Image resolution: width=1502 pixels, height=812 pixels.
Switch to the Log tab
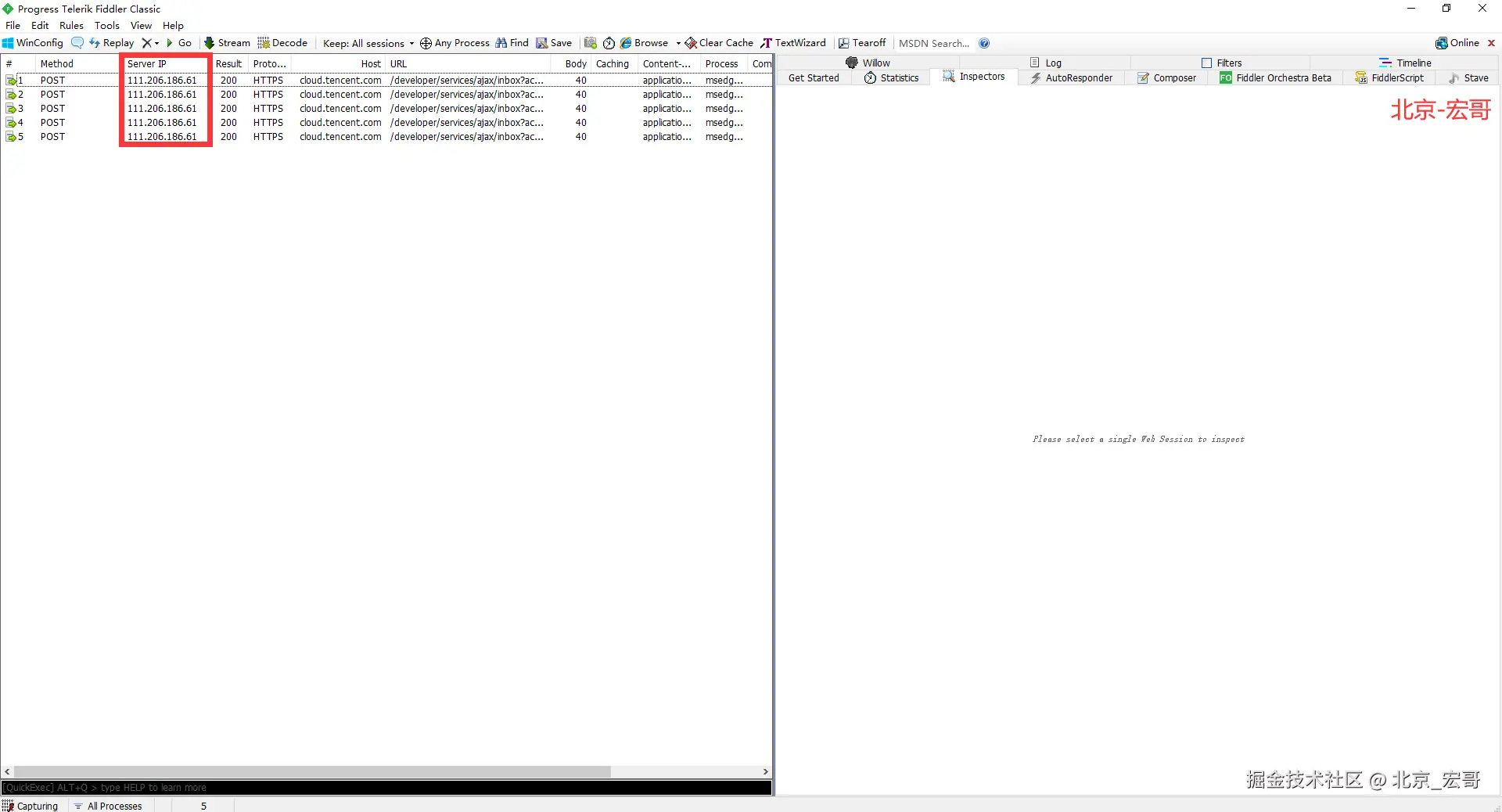1046,63
